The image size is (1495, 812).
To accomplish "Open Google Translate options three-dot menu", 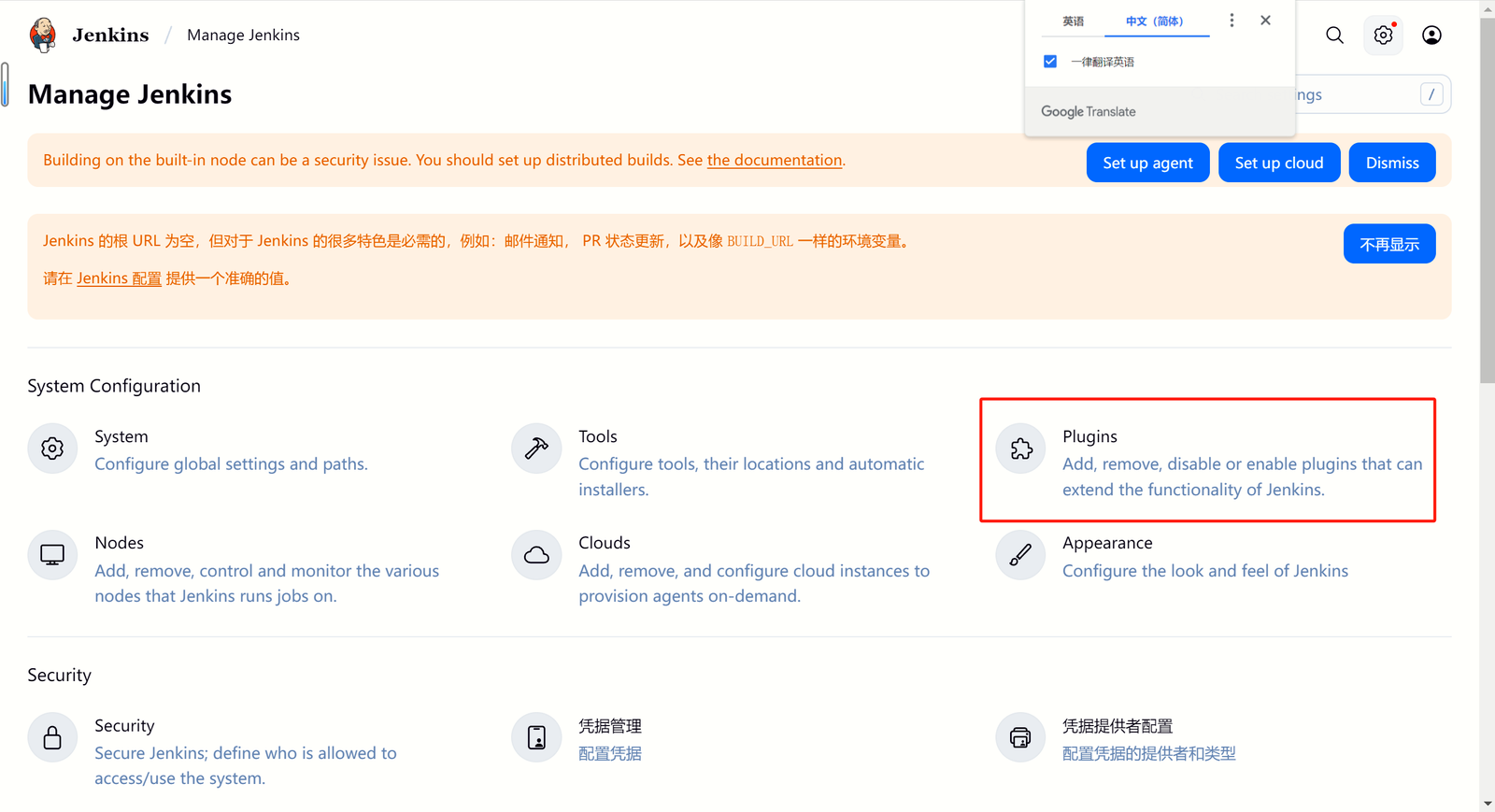I will pos(1232,21).
